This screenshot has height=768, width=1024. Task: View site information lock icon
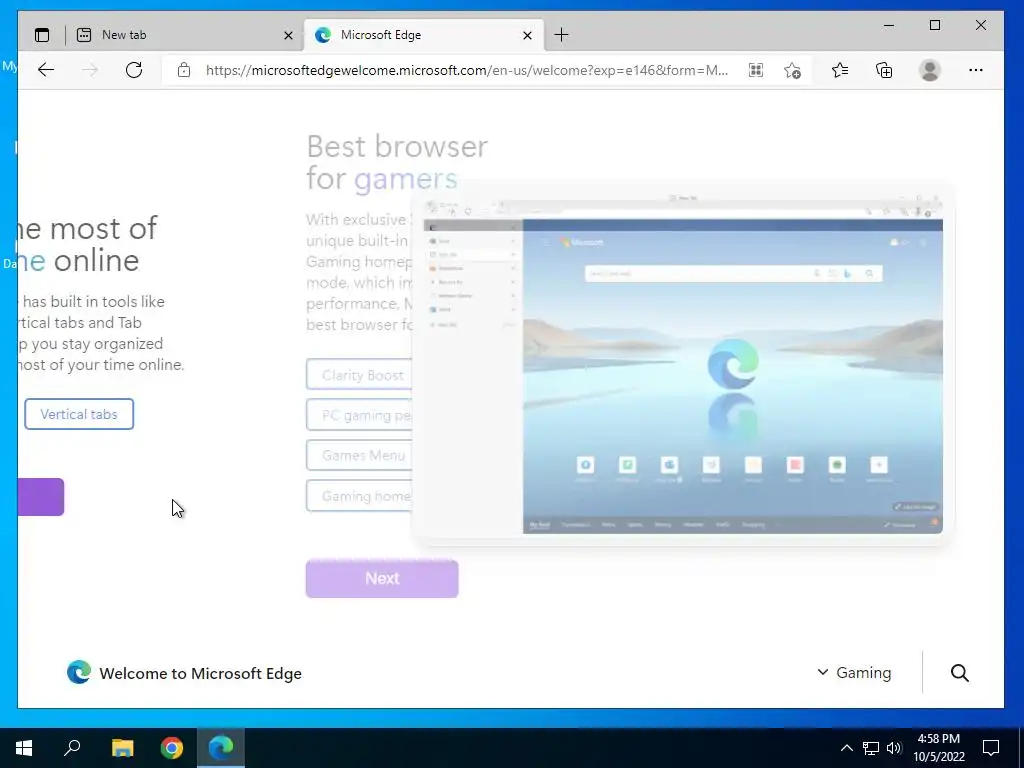(x=184, y=70)
